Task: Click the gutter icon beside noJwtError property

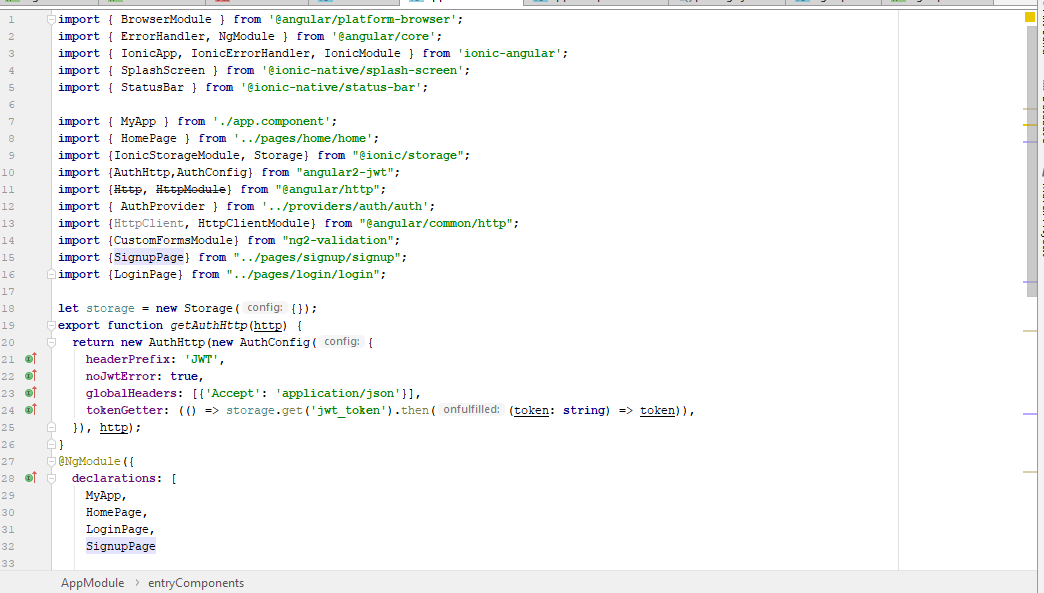Action: (x=29, y=376)
